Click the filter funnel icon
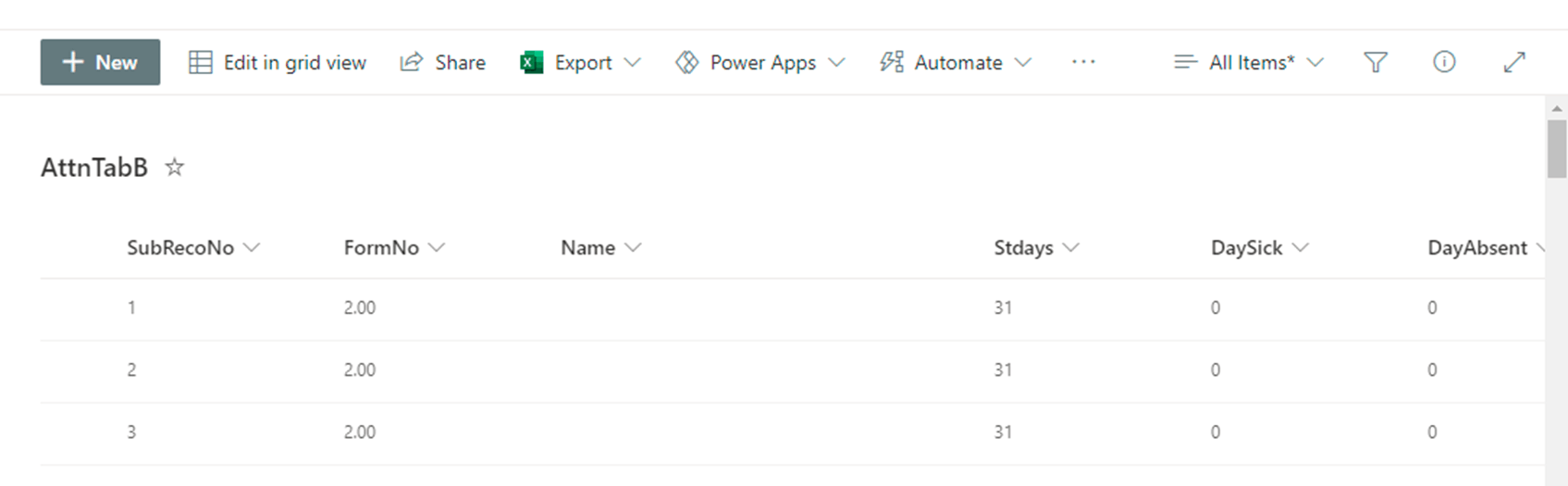 pos(1376,62)
